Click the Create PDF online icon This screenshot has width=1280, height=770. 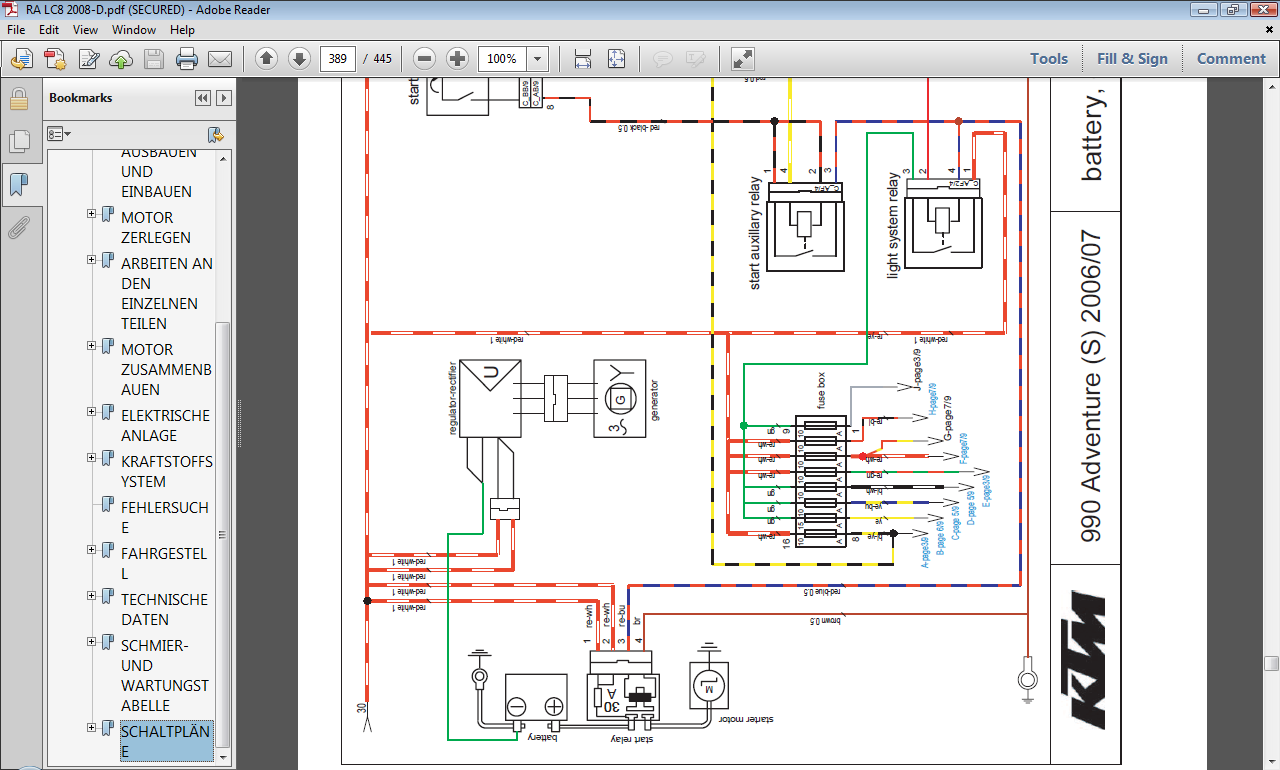pos(54,59)
